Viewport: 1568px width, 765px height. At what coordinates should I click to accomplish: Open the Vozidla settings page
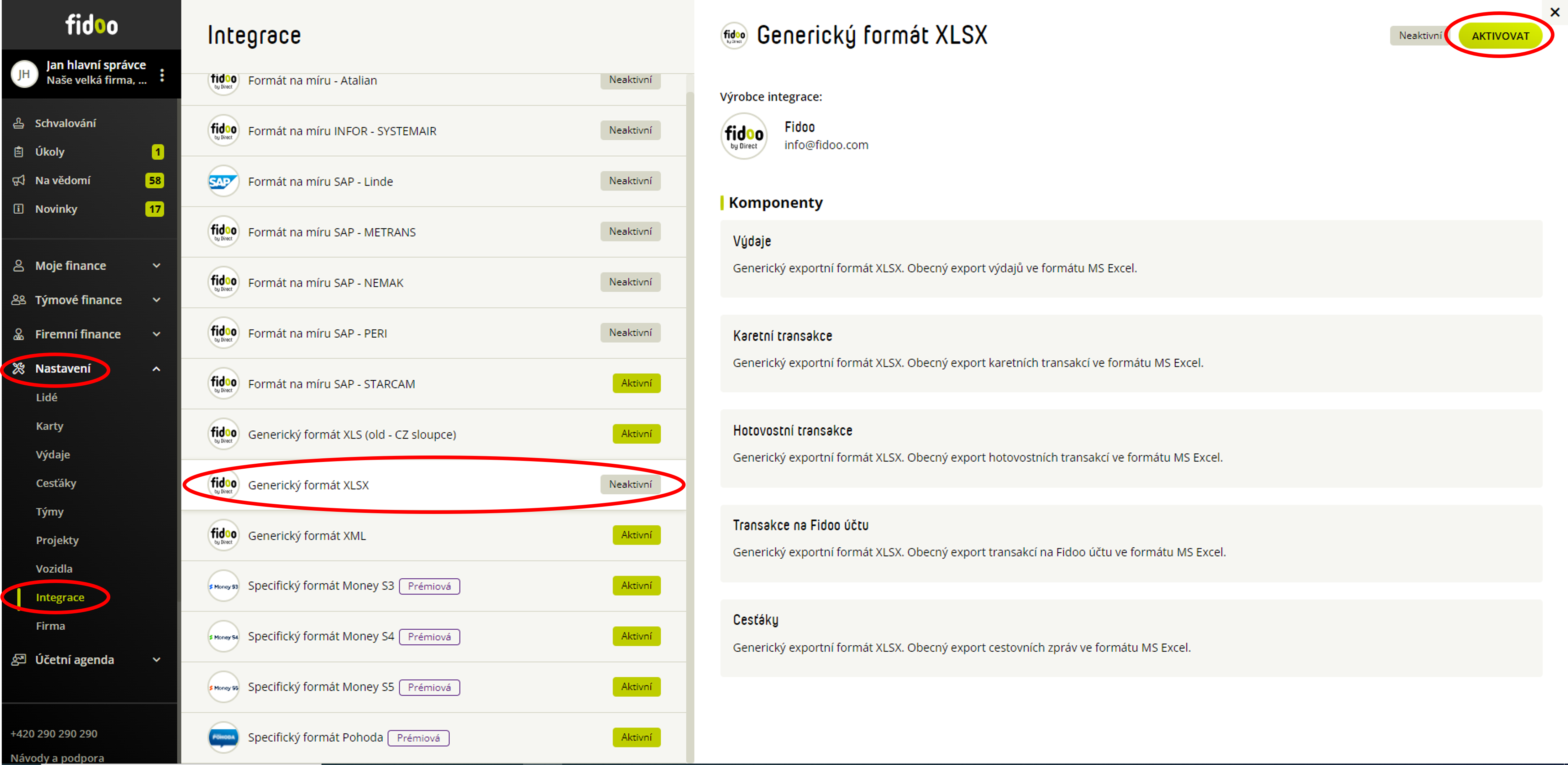[x=54, y=568]
